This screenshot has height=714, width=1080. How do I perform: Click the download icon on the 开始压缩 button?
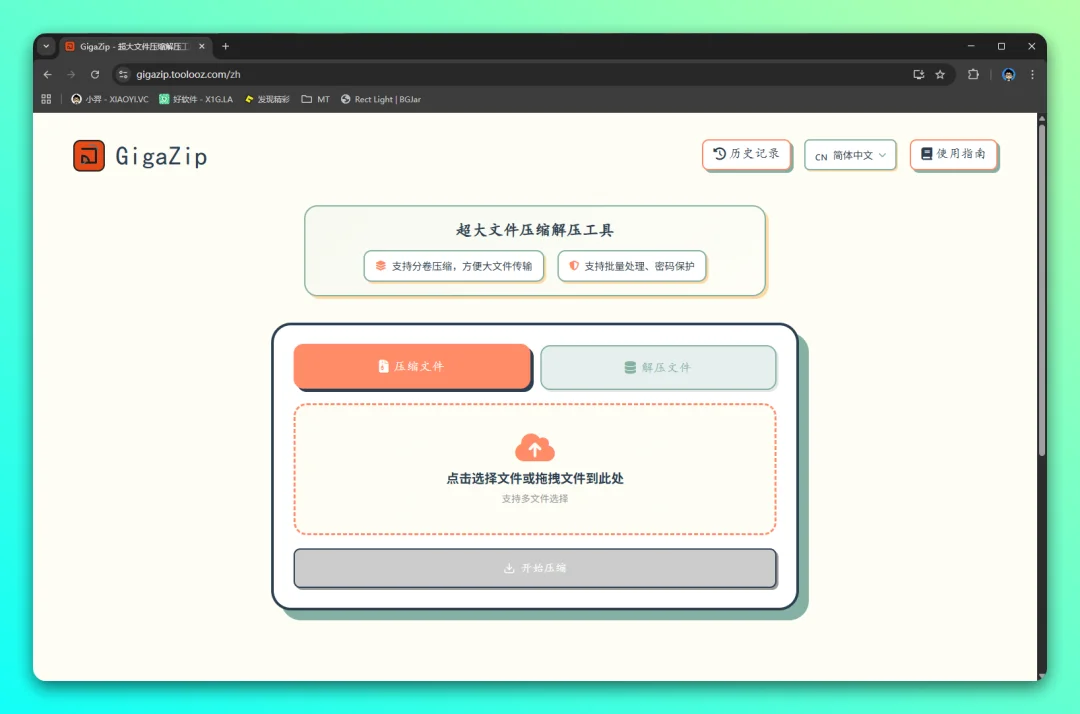pyautogui.click(x=509, y=568)
